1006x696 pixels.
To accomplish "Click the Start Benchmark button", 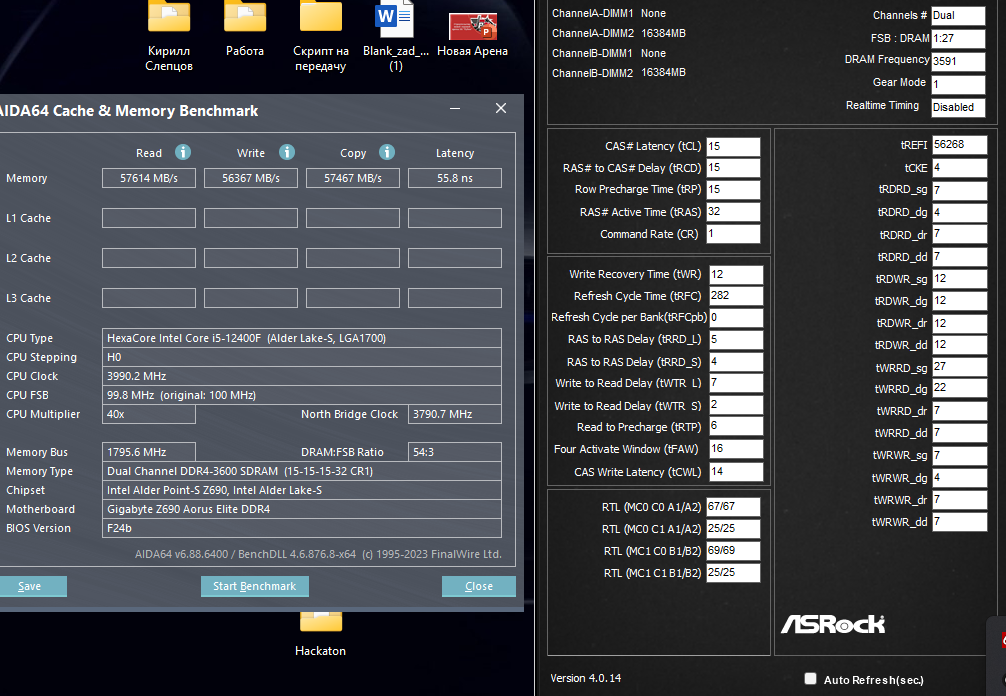I will point(255,586).
